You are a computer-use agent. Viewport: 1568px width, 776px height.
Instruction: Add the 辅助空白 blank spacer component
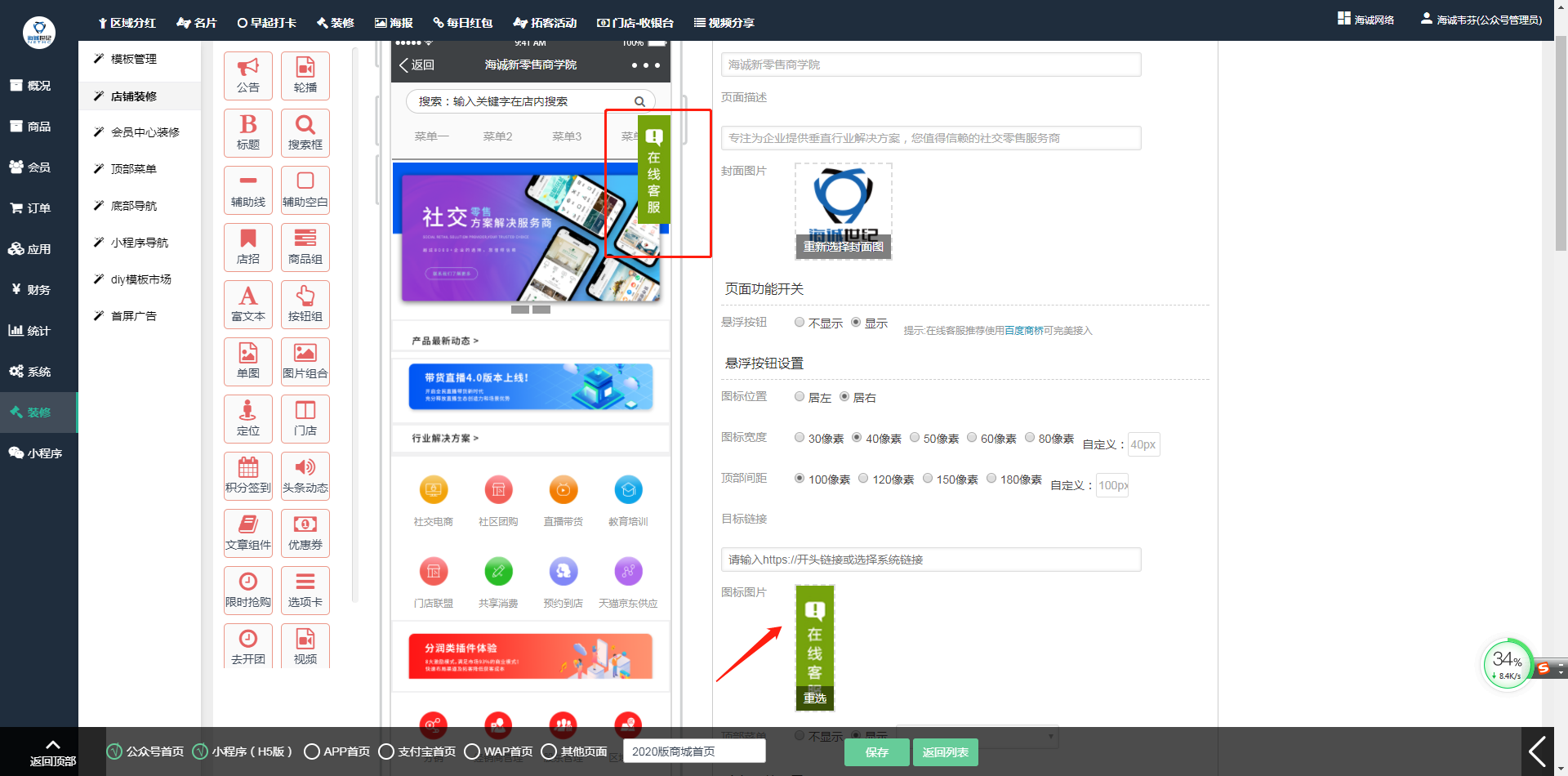coord(305,190)
